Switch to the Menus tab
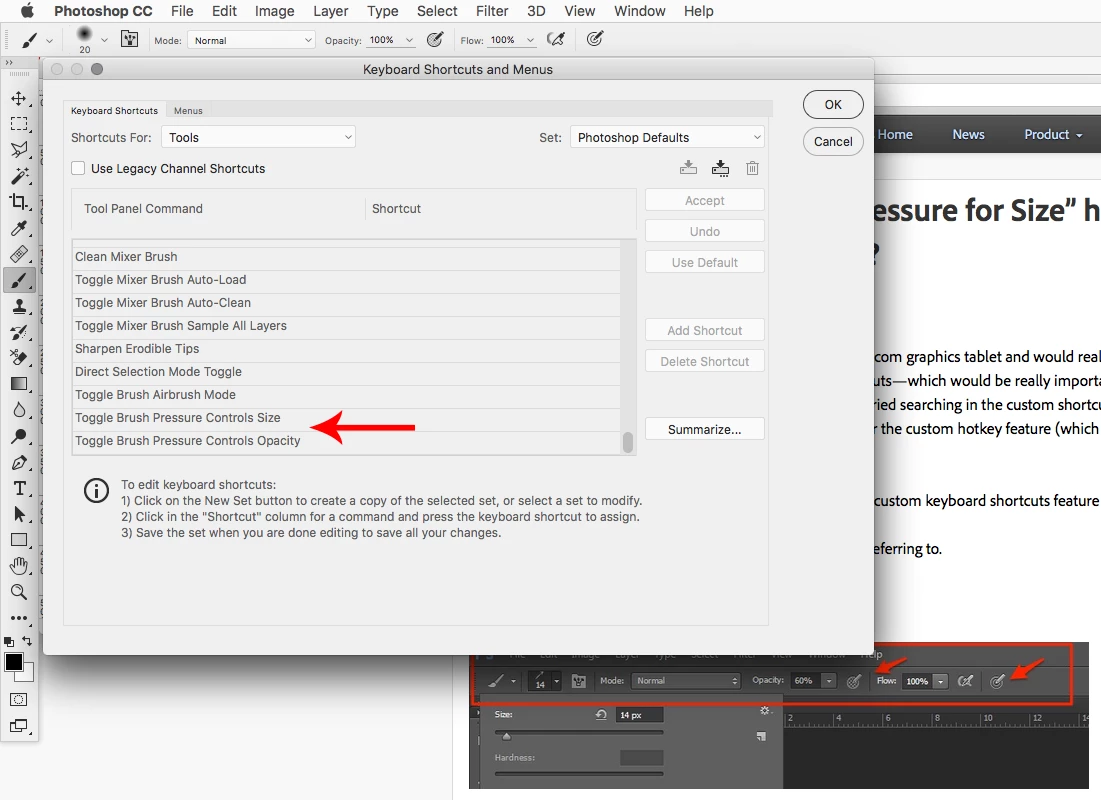Viewport: 1101px width, 800px height. [188, 110]
